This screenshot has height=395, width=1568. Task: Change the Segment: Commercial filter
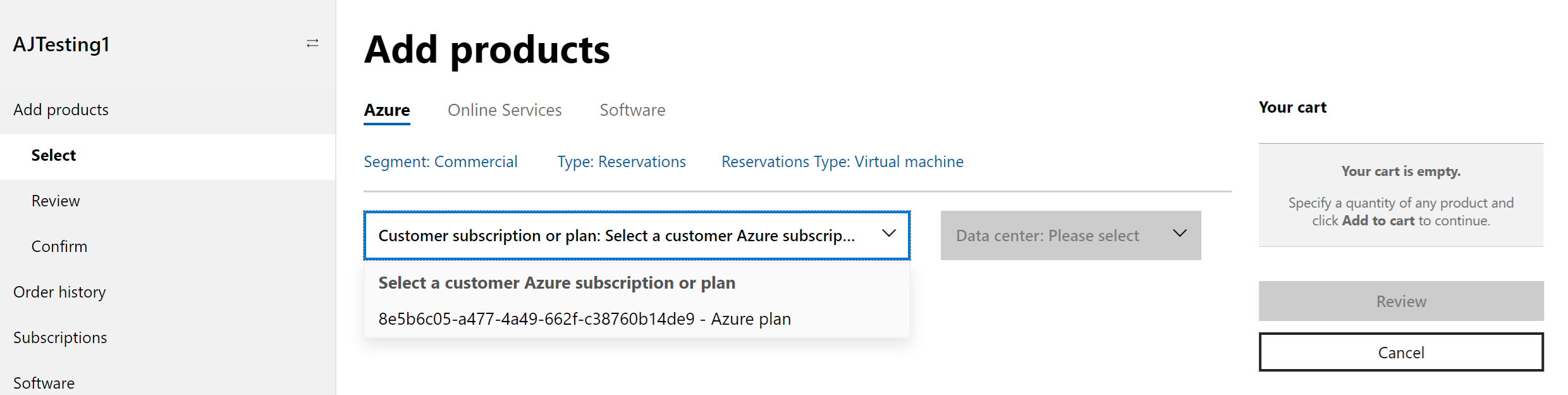441,162
